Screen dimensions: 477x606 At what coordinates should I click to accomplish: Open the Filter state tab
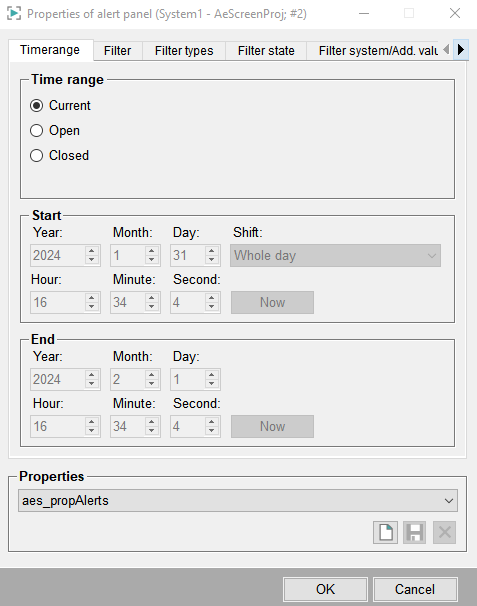point(266,51)
